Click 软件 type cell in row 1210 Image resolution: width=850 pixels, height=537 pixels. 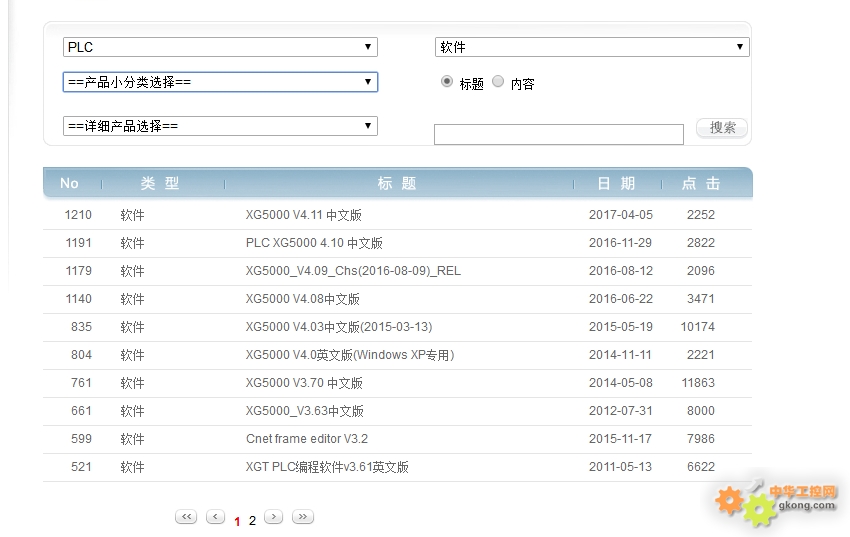[132, 215]
